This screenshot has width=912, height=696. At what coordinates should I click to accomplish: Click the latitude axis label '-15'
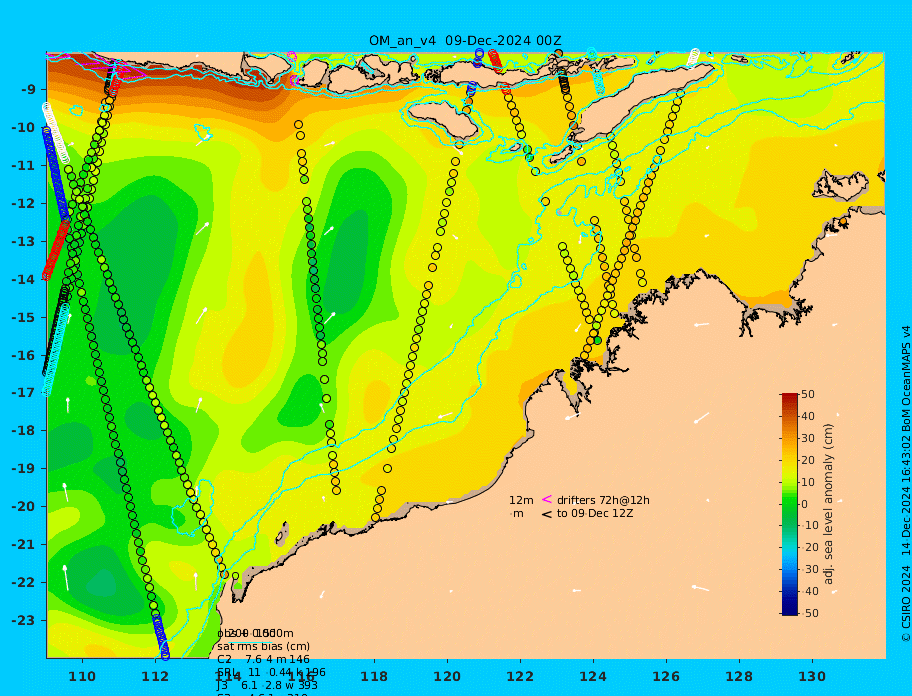point(23,317)
